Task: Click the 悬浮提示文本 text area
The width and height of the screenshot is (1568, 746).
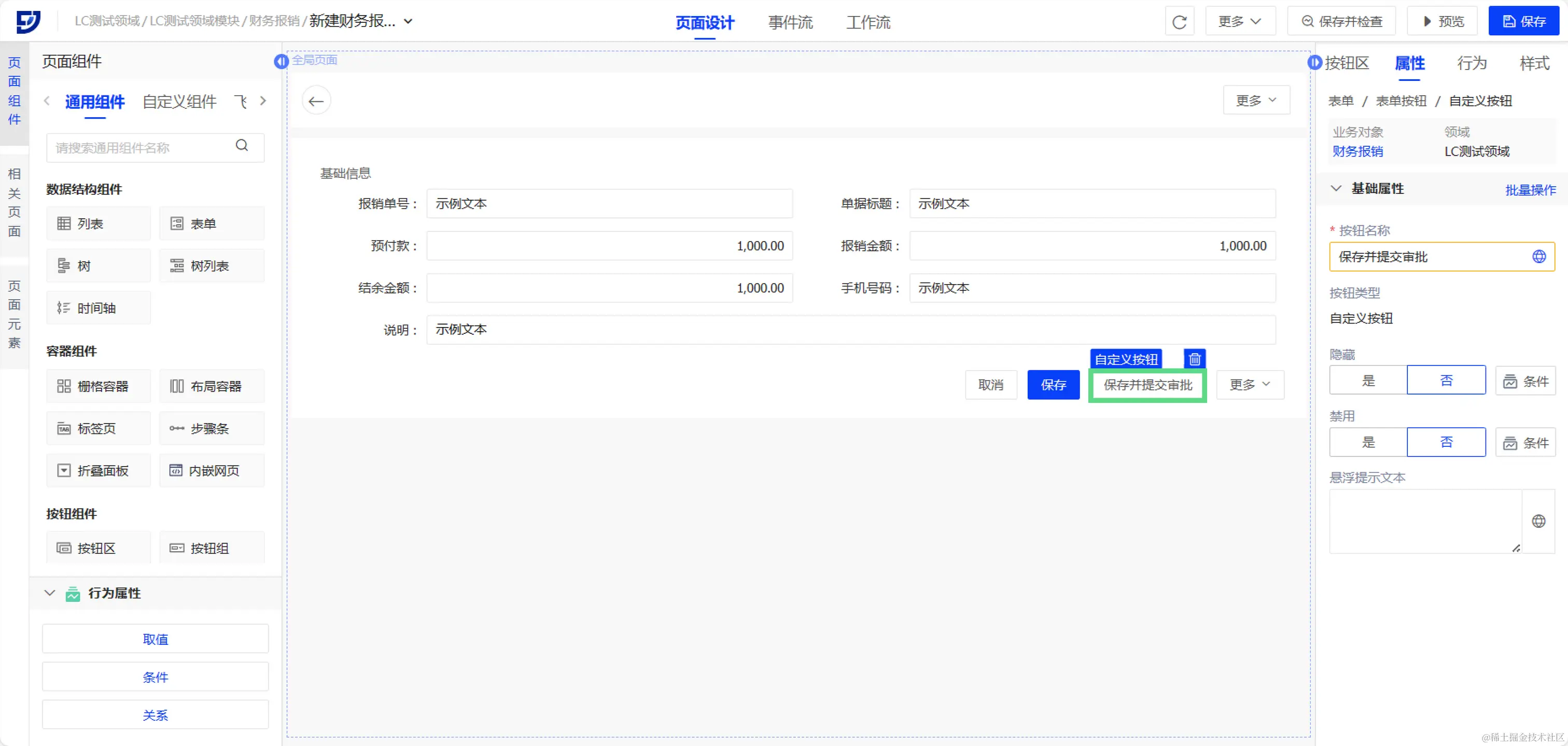Action: (1424, 521)
